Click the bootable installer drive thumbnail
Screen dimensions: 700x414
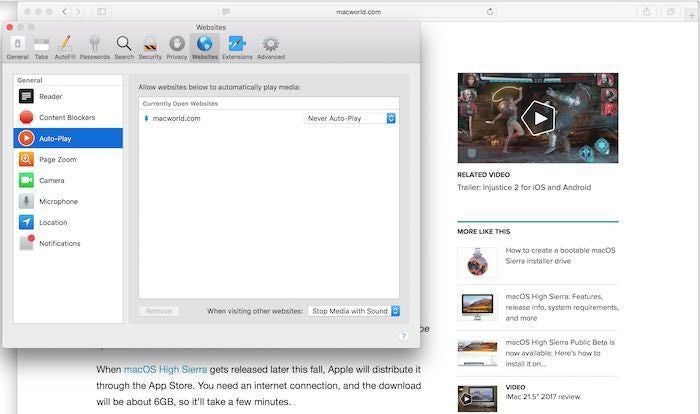477,263
